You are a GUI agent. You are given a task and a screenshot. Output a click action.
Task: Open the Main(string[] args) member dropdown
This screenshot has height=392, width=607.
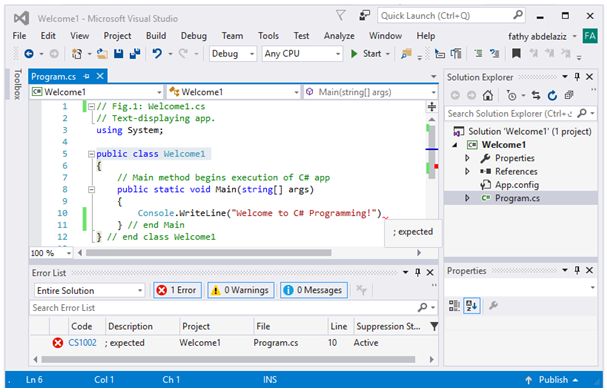point(371,92)
